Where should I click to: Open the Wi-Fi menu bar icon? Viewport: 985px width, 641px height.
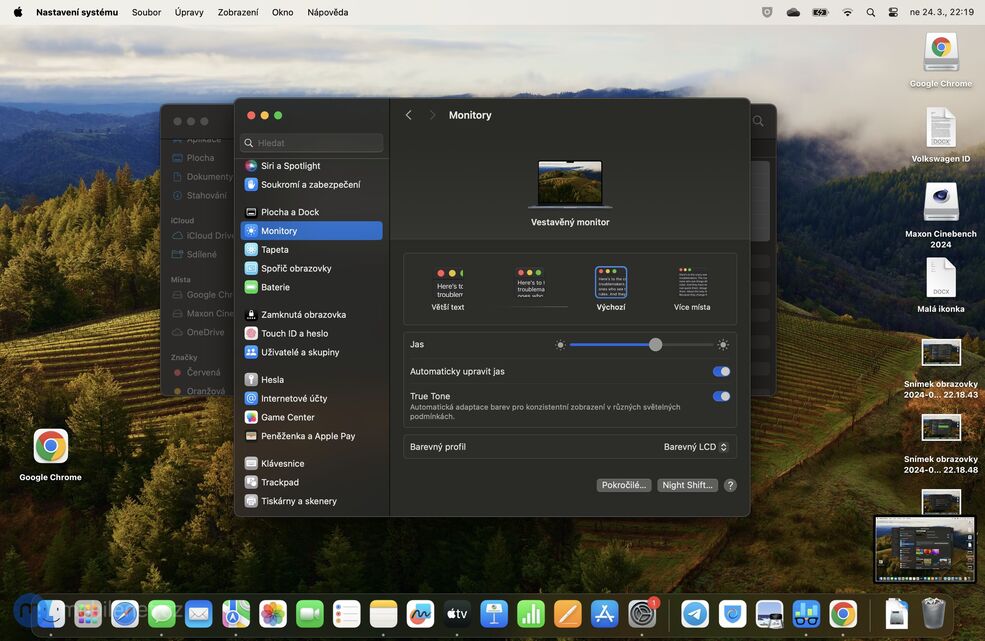pos(847,12)
